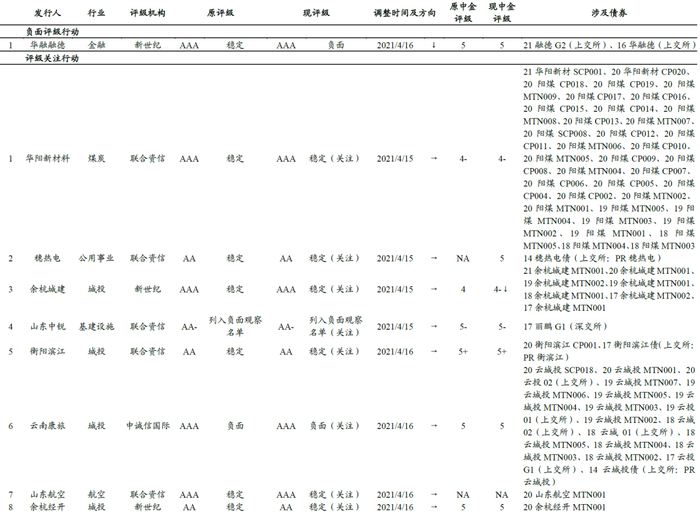Screen dimensions: 700x519
Task: Select issuer name 山东中锐
Action: [x=47, y=327]
